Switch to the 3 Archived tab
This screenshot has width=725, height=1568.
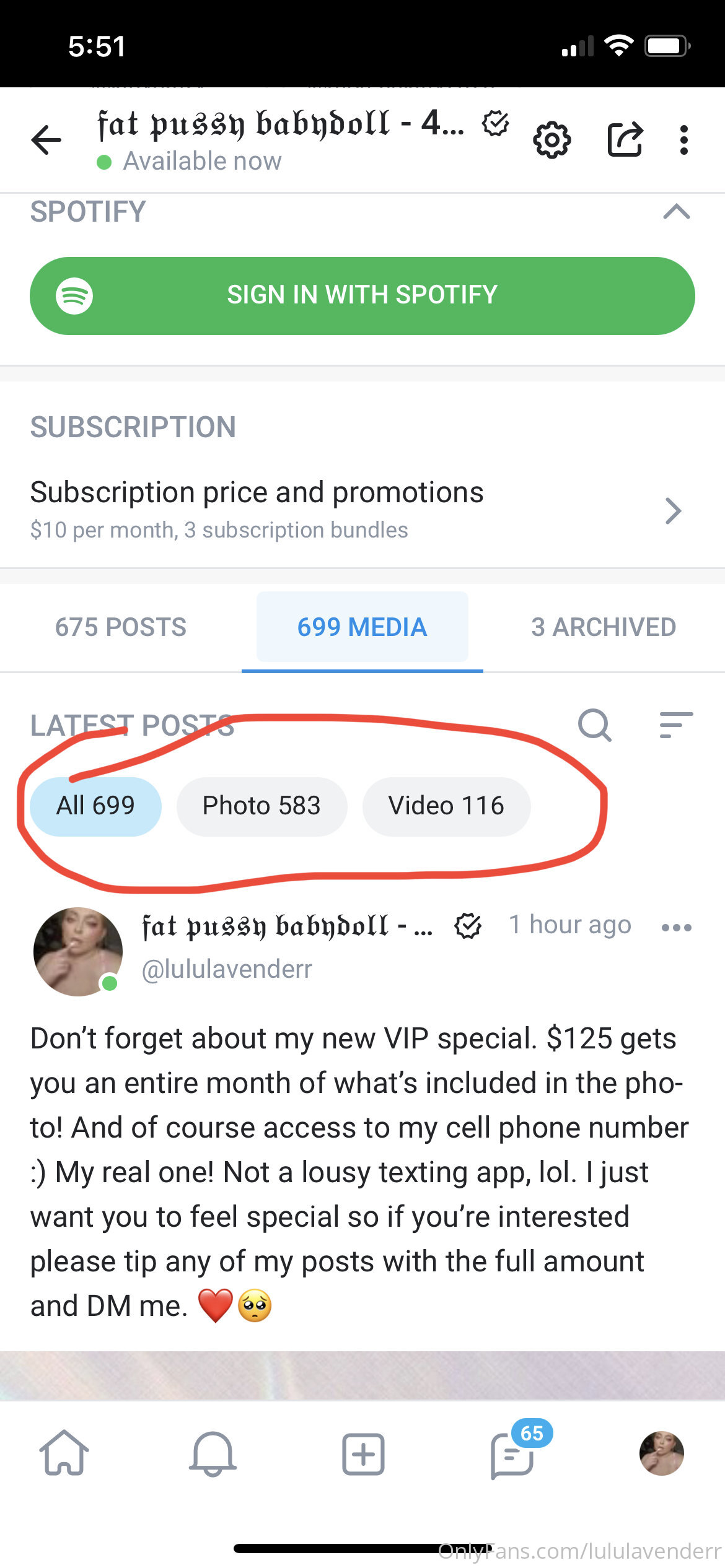pyautogui.click(x=604, y=627)
